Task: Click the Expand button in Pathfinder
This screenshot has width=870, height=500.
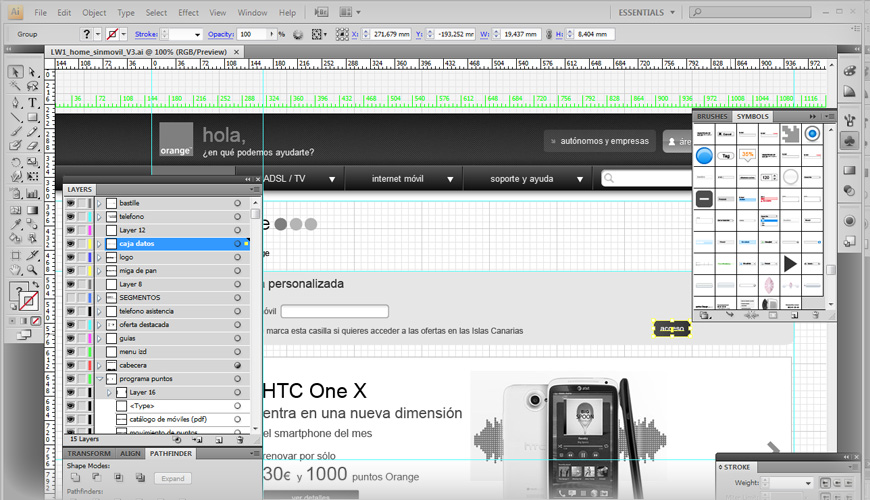Action: tap(173, 478)
